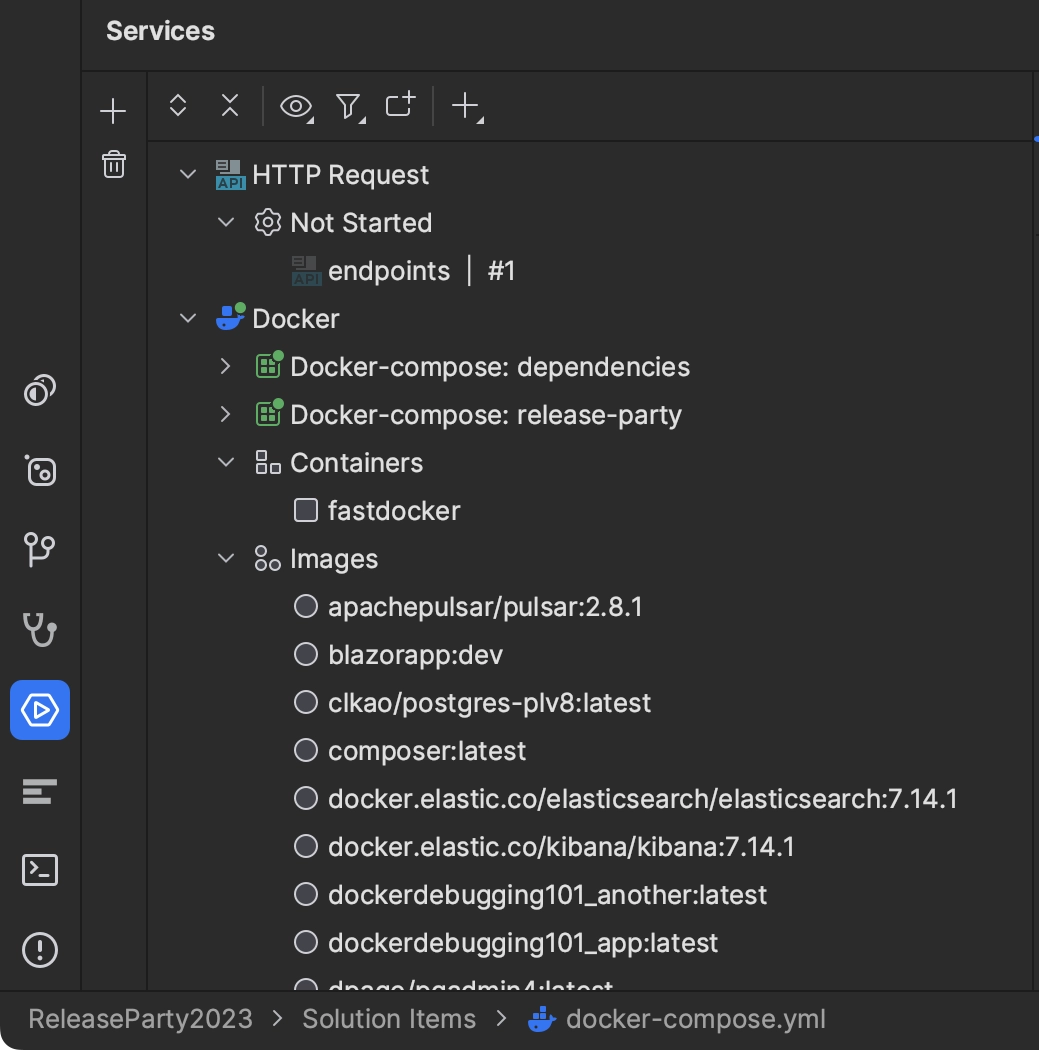Image resolution: width=1039 pixels, height=1050 pixels.
Task: Click Collapse All icon in toolbar
Action: [x=230, y=105]
